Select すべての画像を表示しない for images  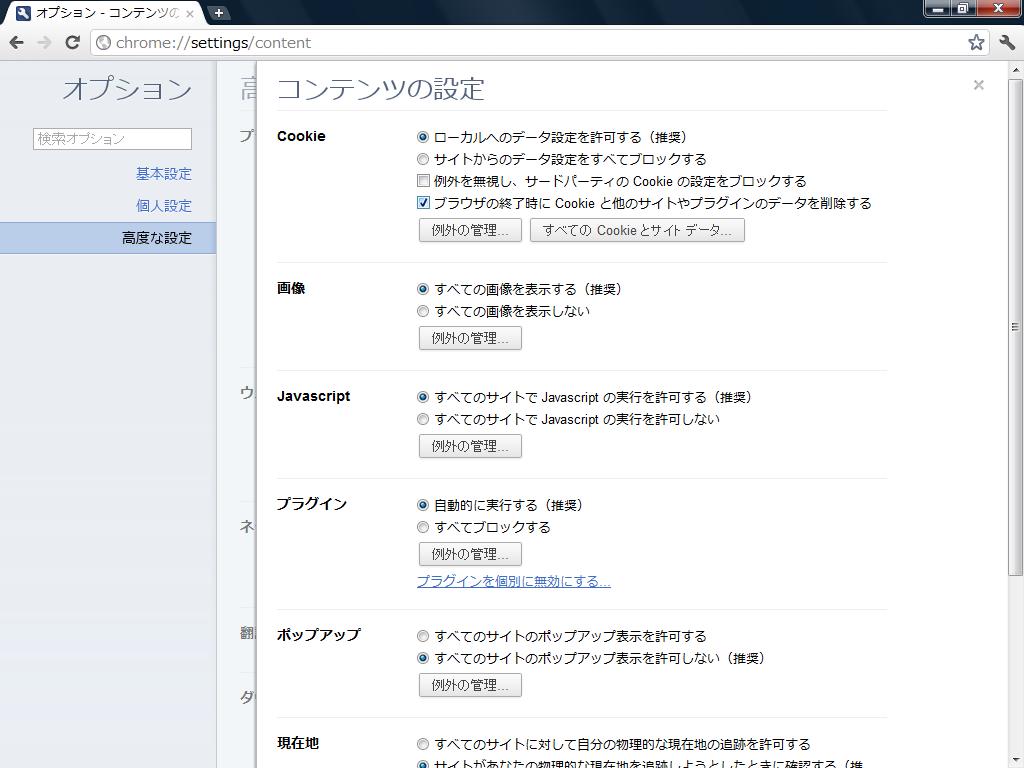[x=423, y=311]
